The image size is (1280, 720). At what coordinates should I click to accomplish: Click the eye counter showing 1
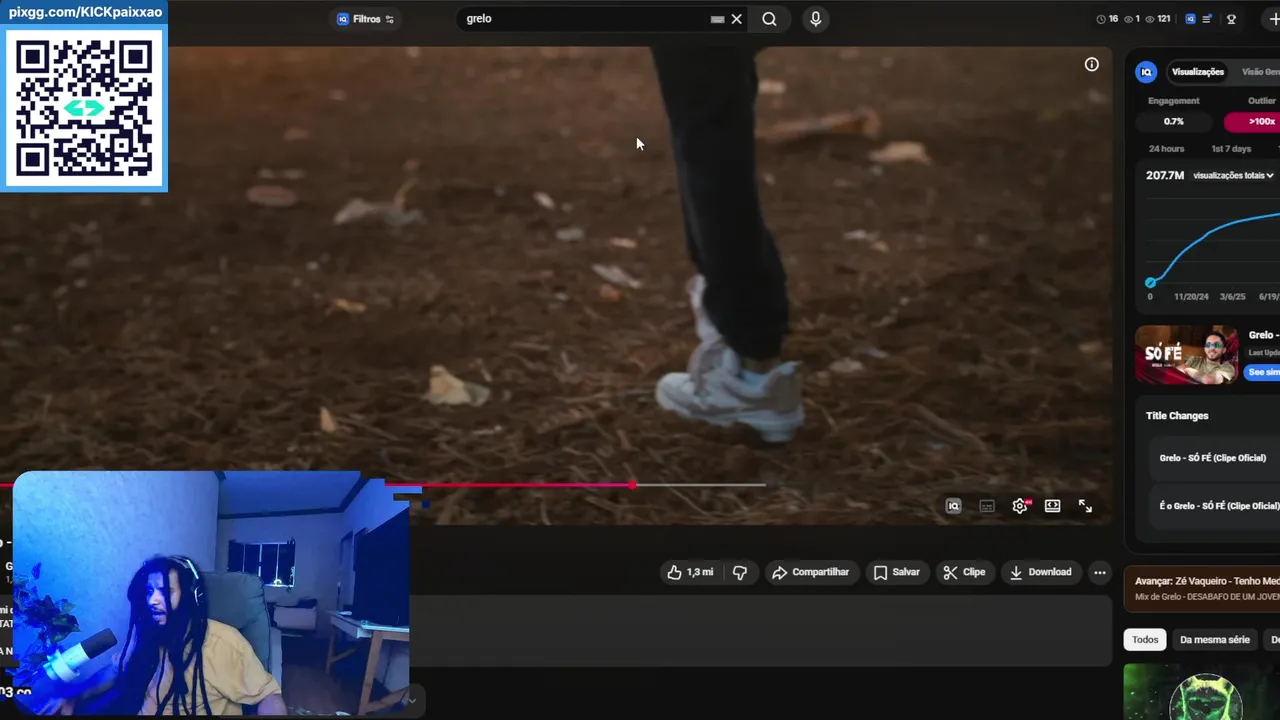(1132, 19)
